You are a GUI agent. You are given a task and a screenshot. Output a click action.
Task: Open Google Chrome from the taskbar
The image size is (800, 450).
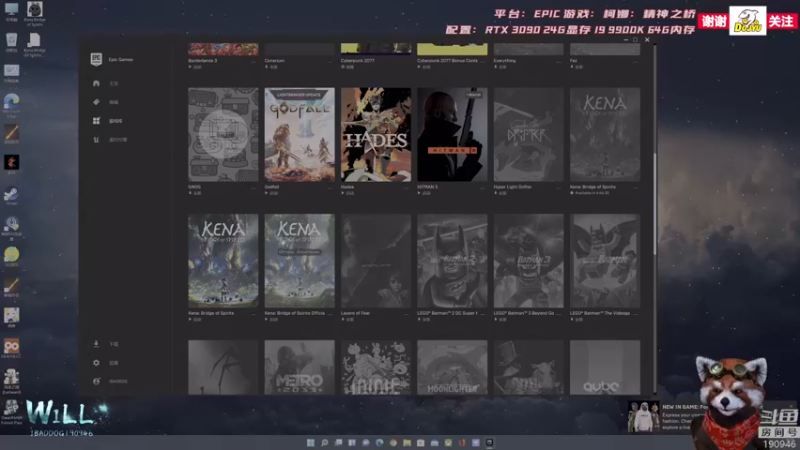[393, 443]
